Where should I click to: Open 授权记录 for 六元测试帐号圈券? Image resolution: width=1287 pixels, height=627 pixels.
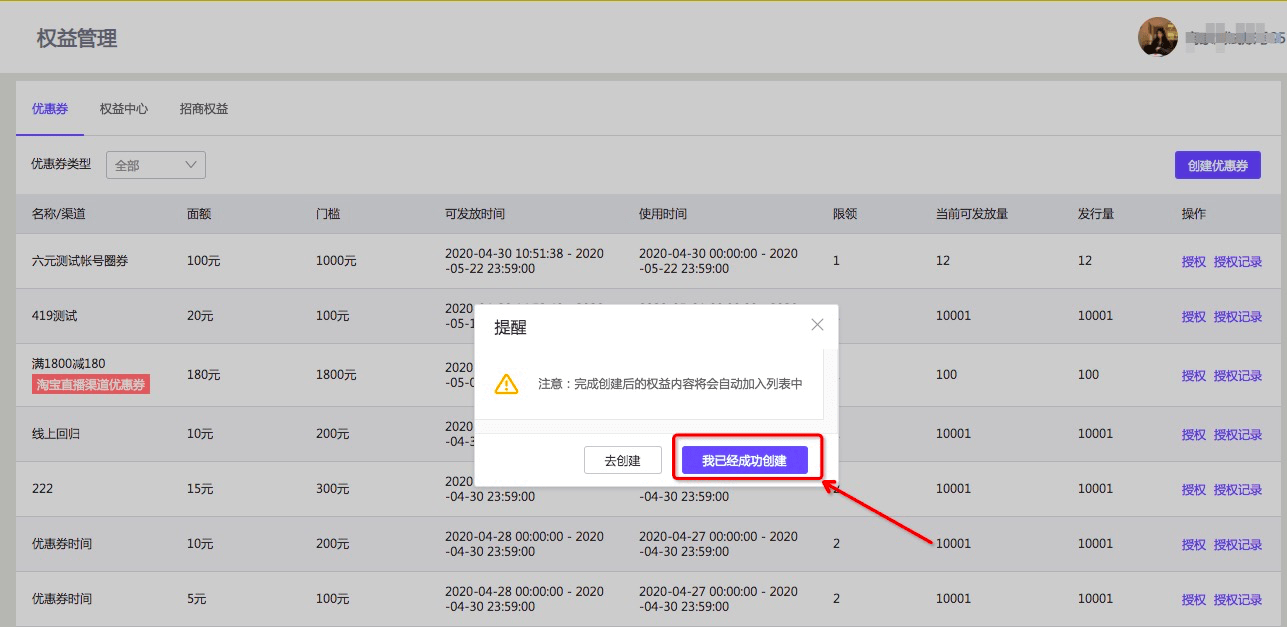click(x=1238, y=262)
